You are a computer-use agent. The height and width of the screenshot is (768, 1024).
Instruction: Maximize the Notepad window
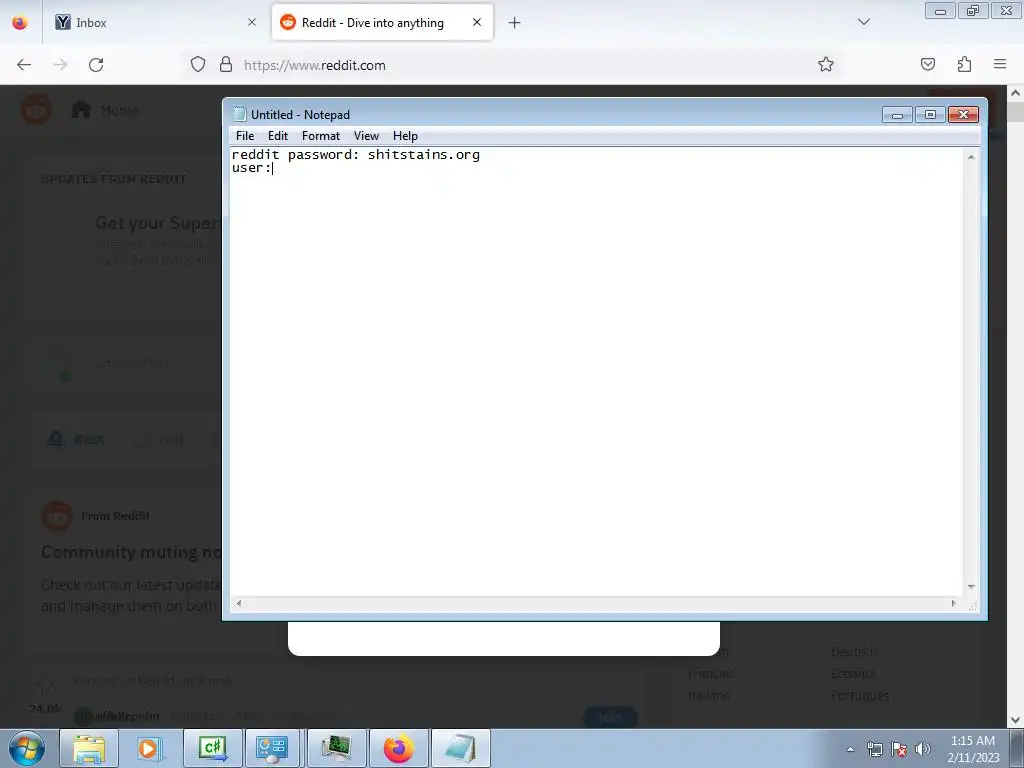930,115
